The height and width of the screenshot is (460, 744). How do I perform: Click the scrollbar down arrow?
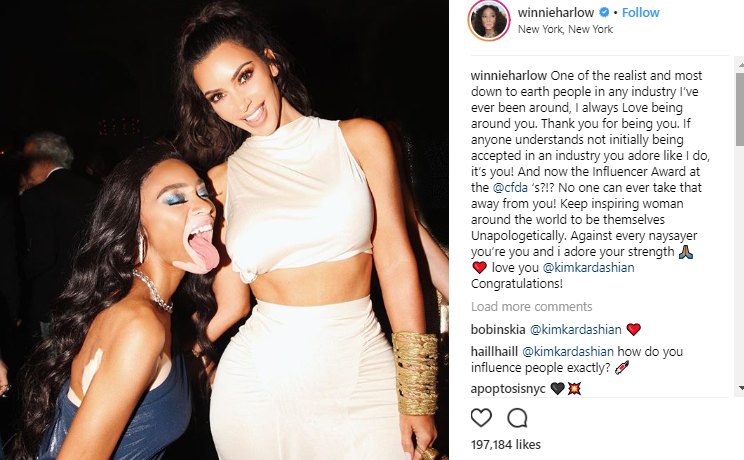[740, 388]
